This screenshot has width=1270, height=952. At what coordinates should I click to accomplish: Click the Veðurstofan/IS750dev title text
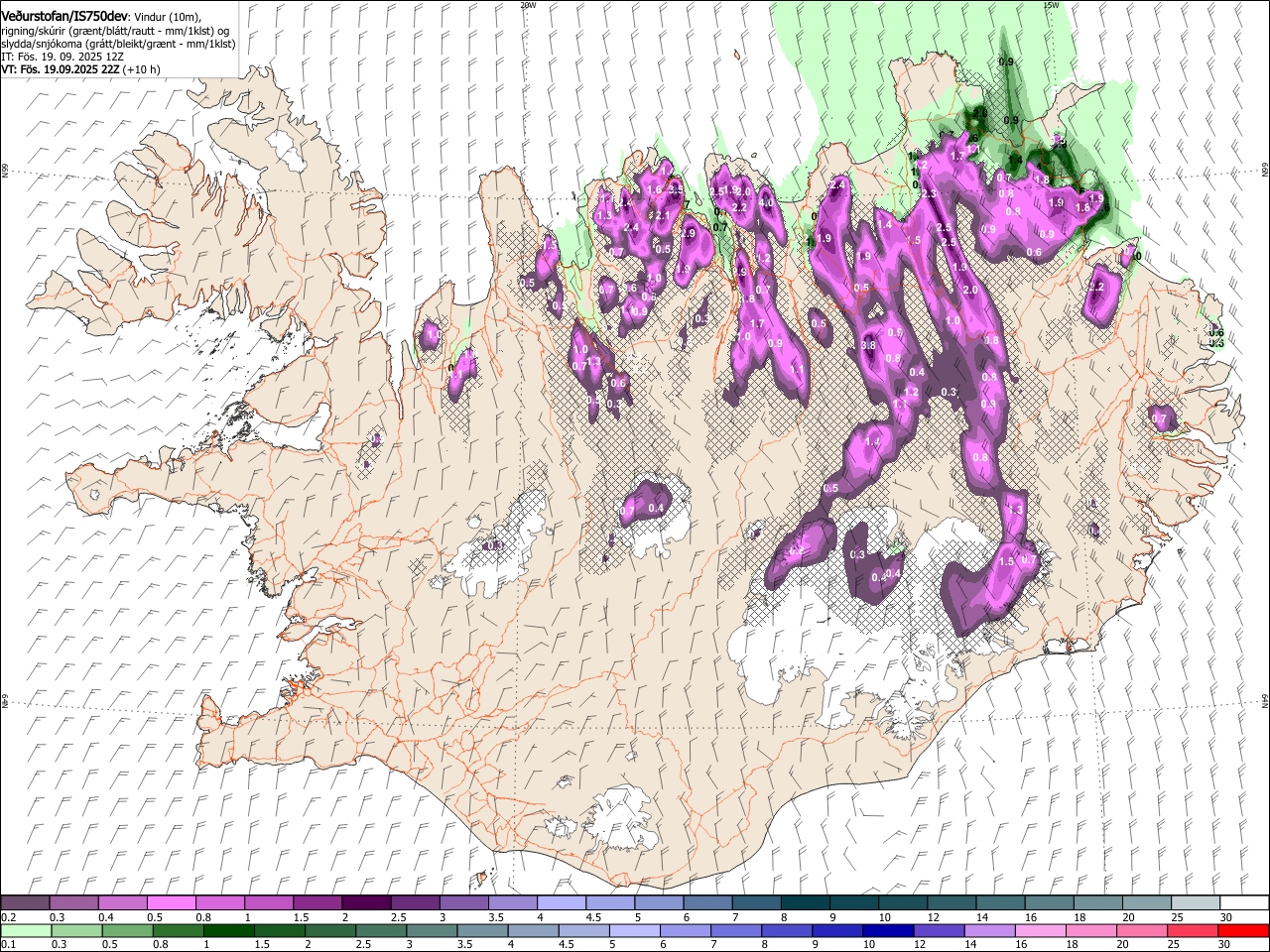click(x=64, y=17)
